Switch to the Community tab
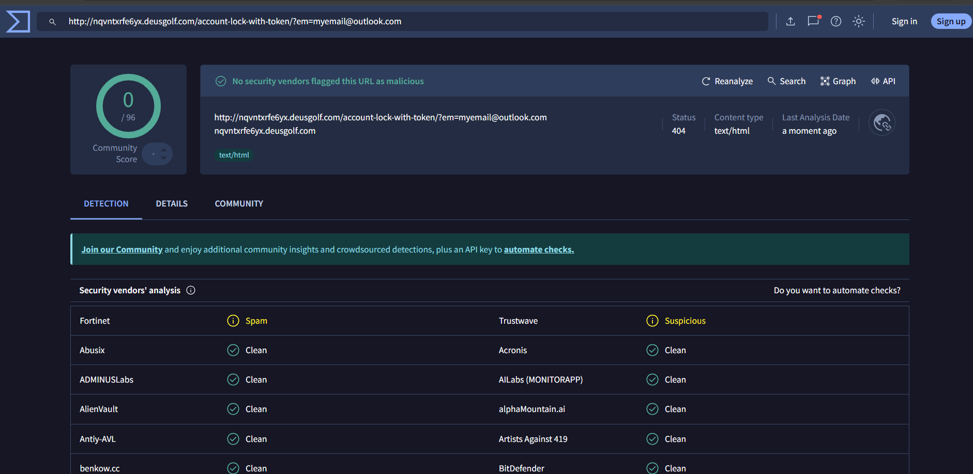Image resolution: width=973 pixels, height=474 pixels. coord(239,204)
